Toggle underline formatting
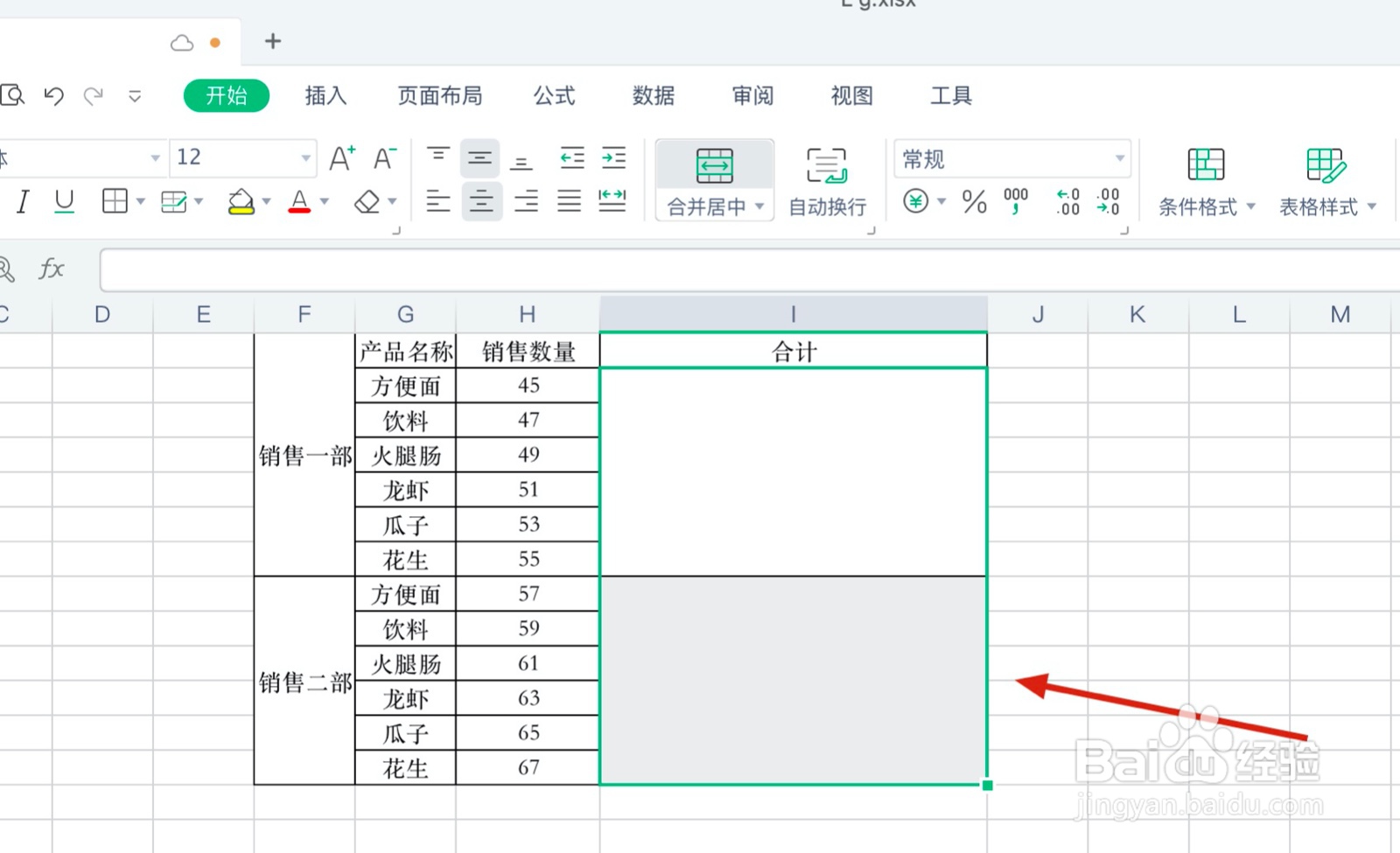The width and height of the screenshot is (1400, 853). (x=64, y=202)
